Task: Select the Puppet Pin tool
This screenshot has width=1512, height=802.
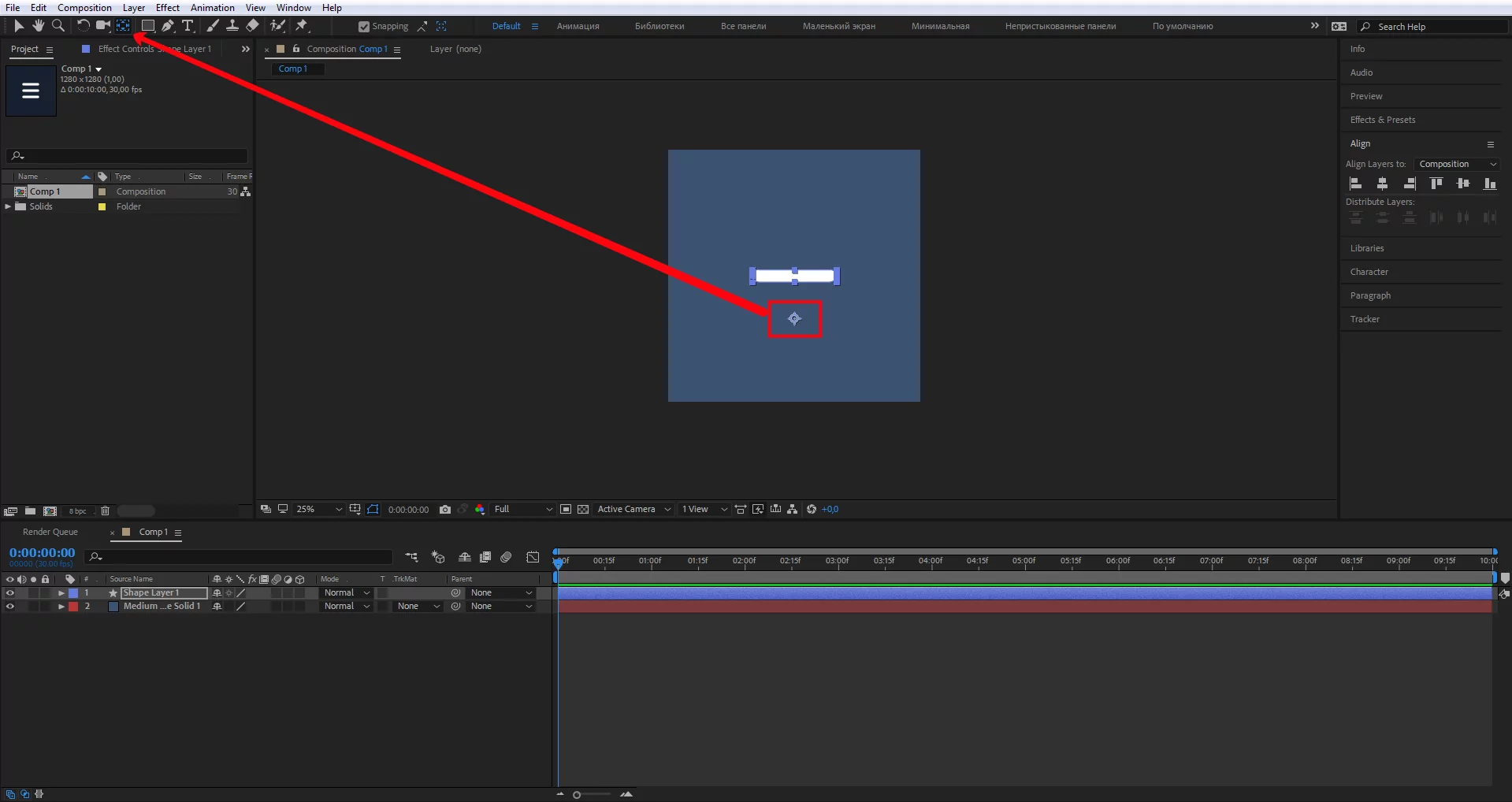Action: pyautogui.click(x=302, y=26)
